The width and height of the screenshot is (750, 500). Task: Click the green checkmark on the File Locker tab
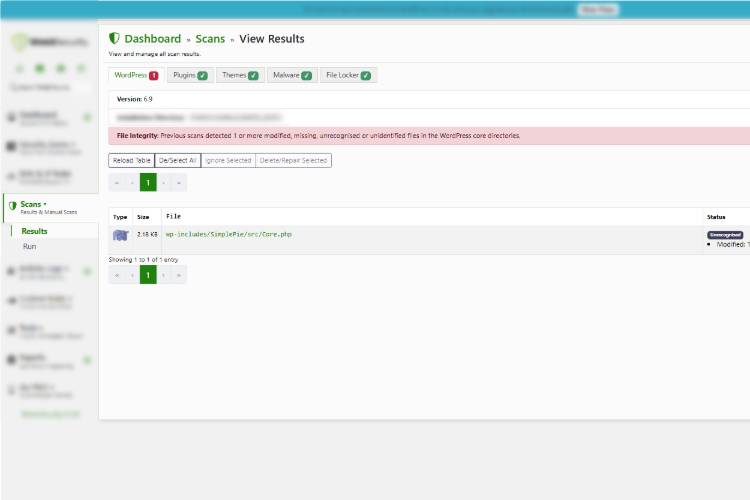366,75
